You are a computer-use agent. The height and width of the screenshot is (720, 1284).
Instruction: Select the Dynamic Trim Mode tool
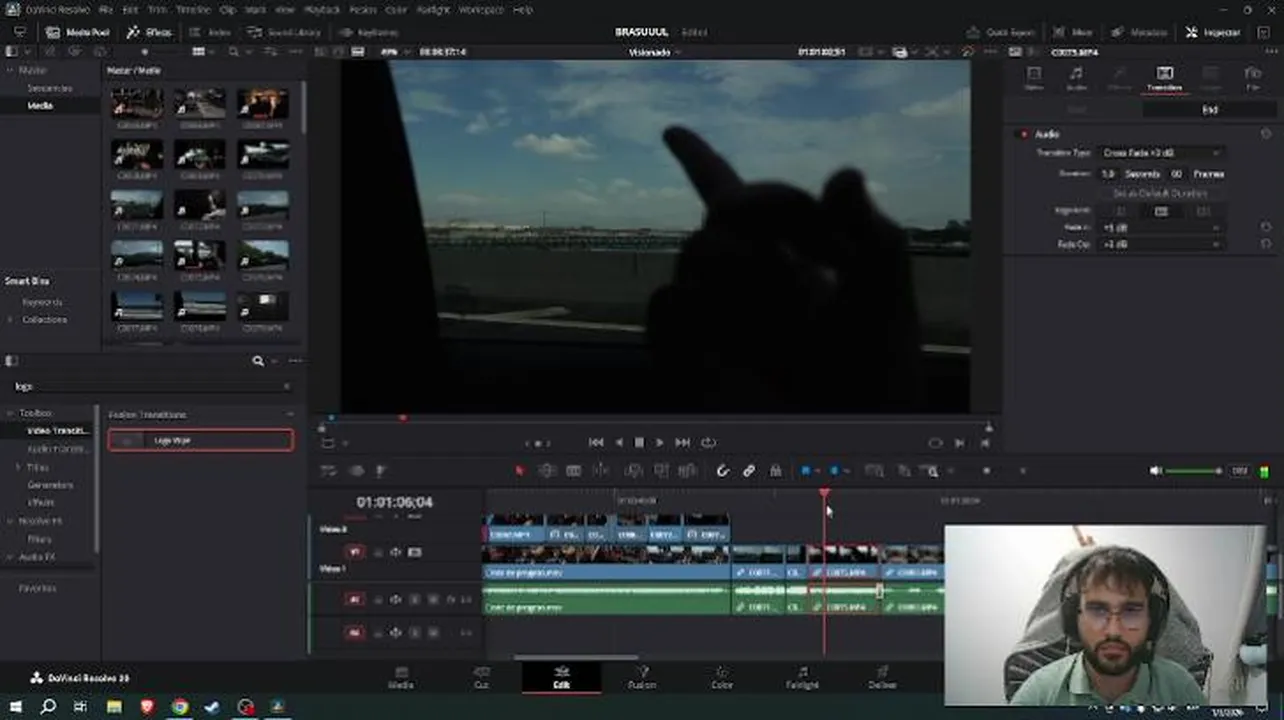(x=573, y=471)
